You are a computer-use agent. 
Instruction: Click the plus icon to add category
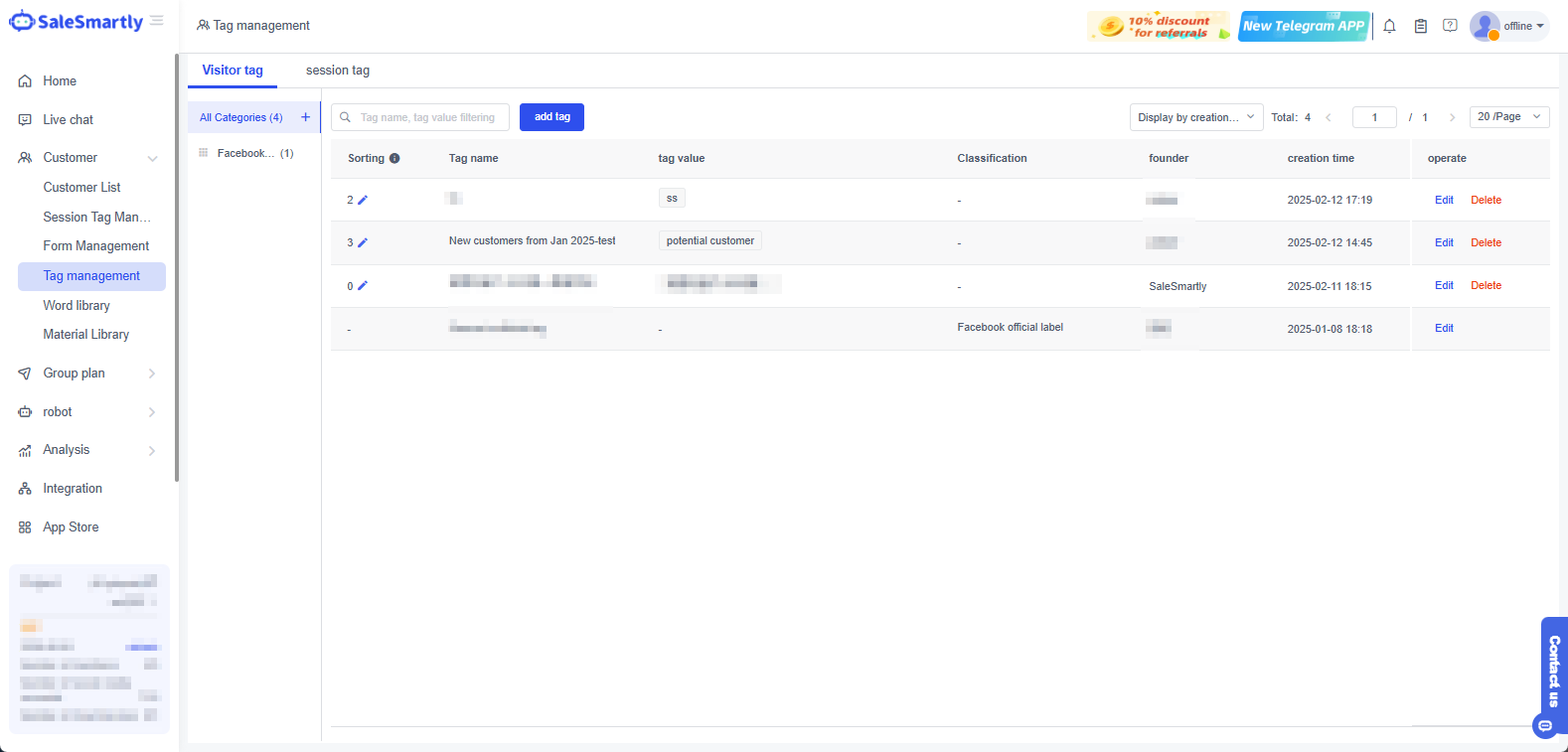pyautogui.click(x=305, y=117)
